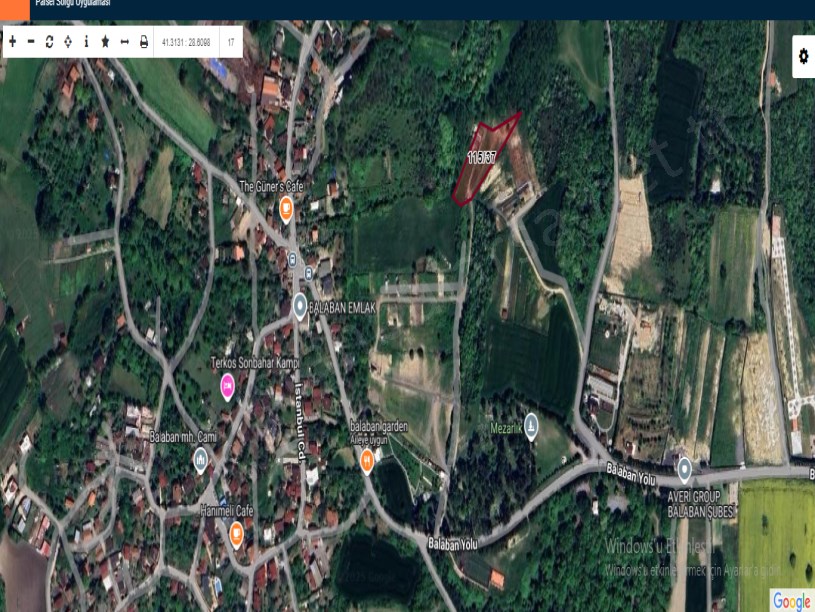Select the distance measure arrow icon
815x612 pixels.
tap(124, 42)
